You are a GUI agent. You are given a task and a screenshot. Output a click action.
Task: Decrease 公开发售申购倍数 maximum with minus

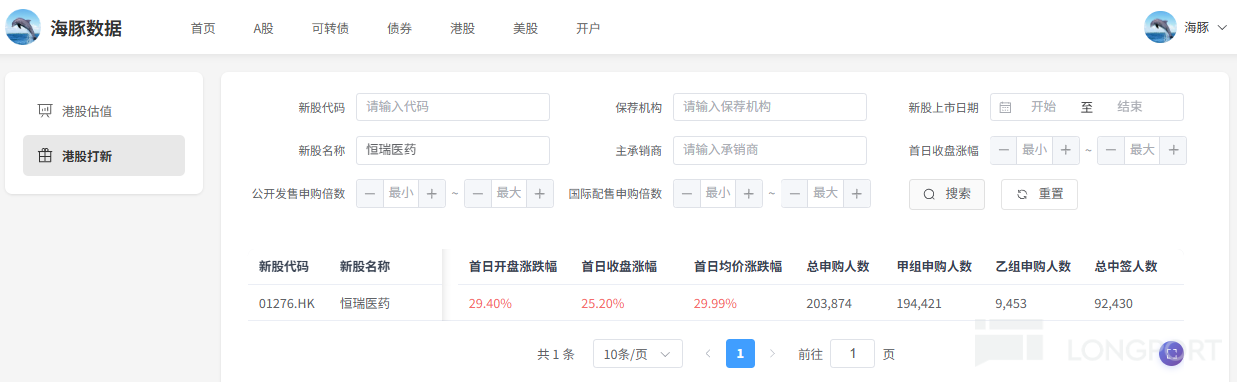[478, 193]
